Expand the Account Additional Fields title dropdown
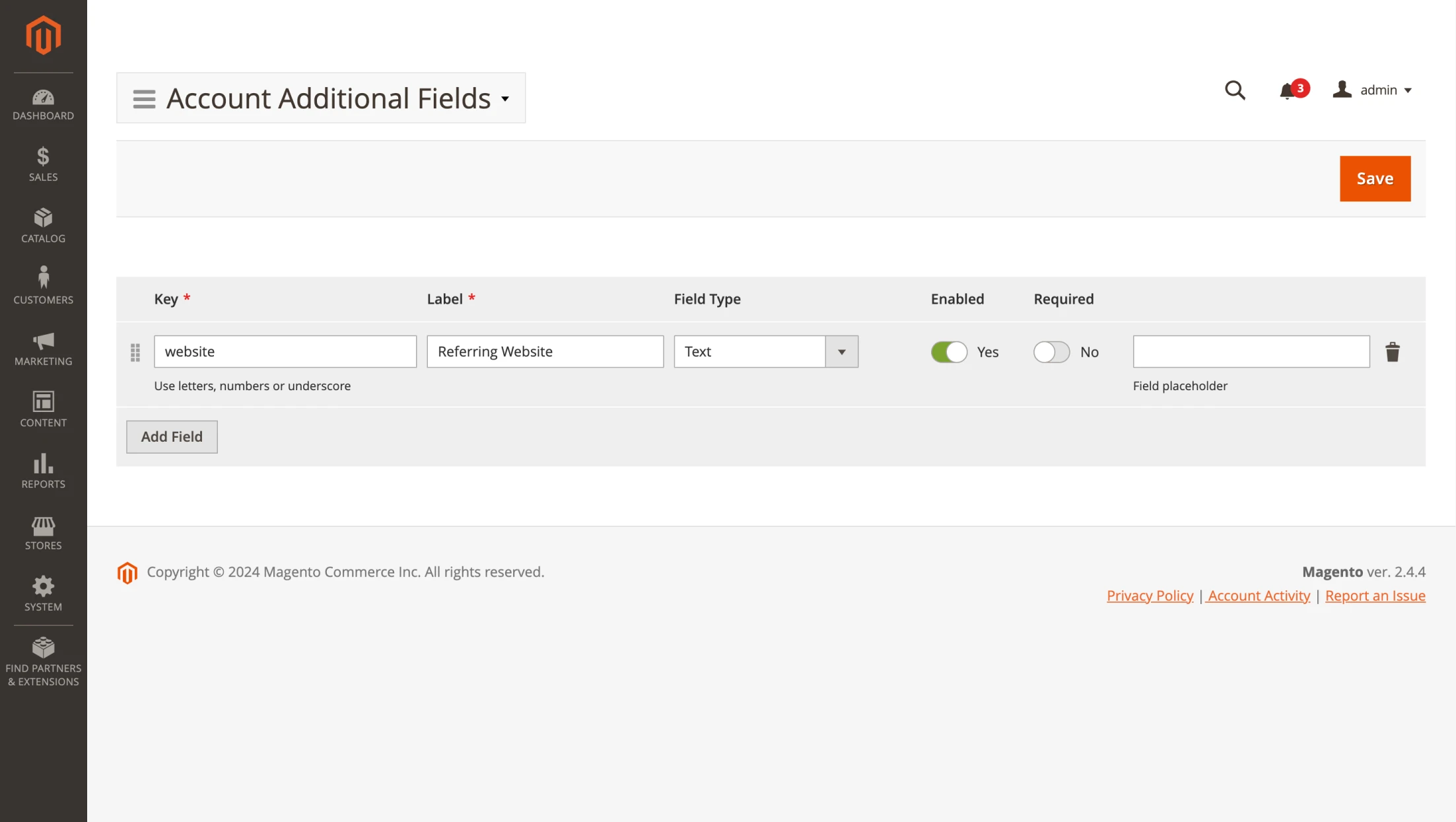The width and height of the screenshot is (1456, 822). click(x=505, y=99)
